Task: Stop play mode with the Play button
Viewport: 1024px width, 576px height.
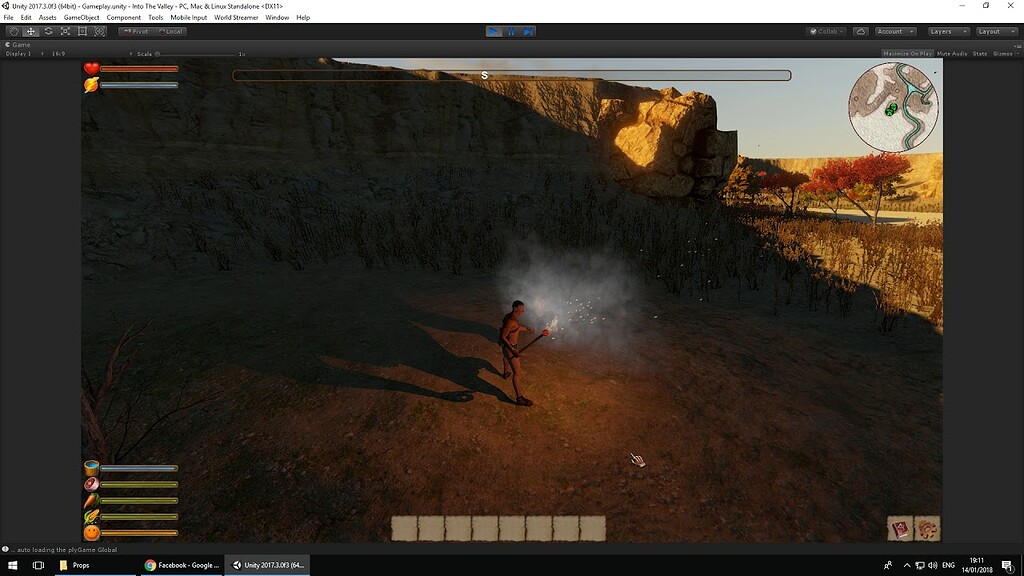Action: (494, 31)
